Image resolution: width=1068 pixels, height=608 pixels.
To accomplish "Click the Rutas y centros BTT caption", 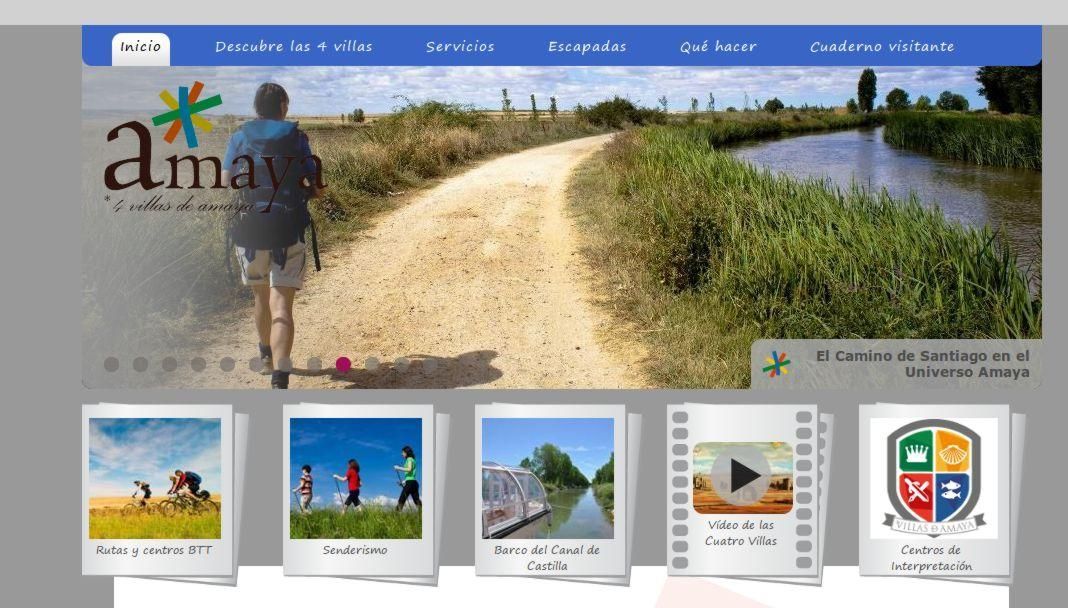I will [154, 550].
